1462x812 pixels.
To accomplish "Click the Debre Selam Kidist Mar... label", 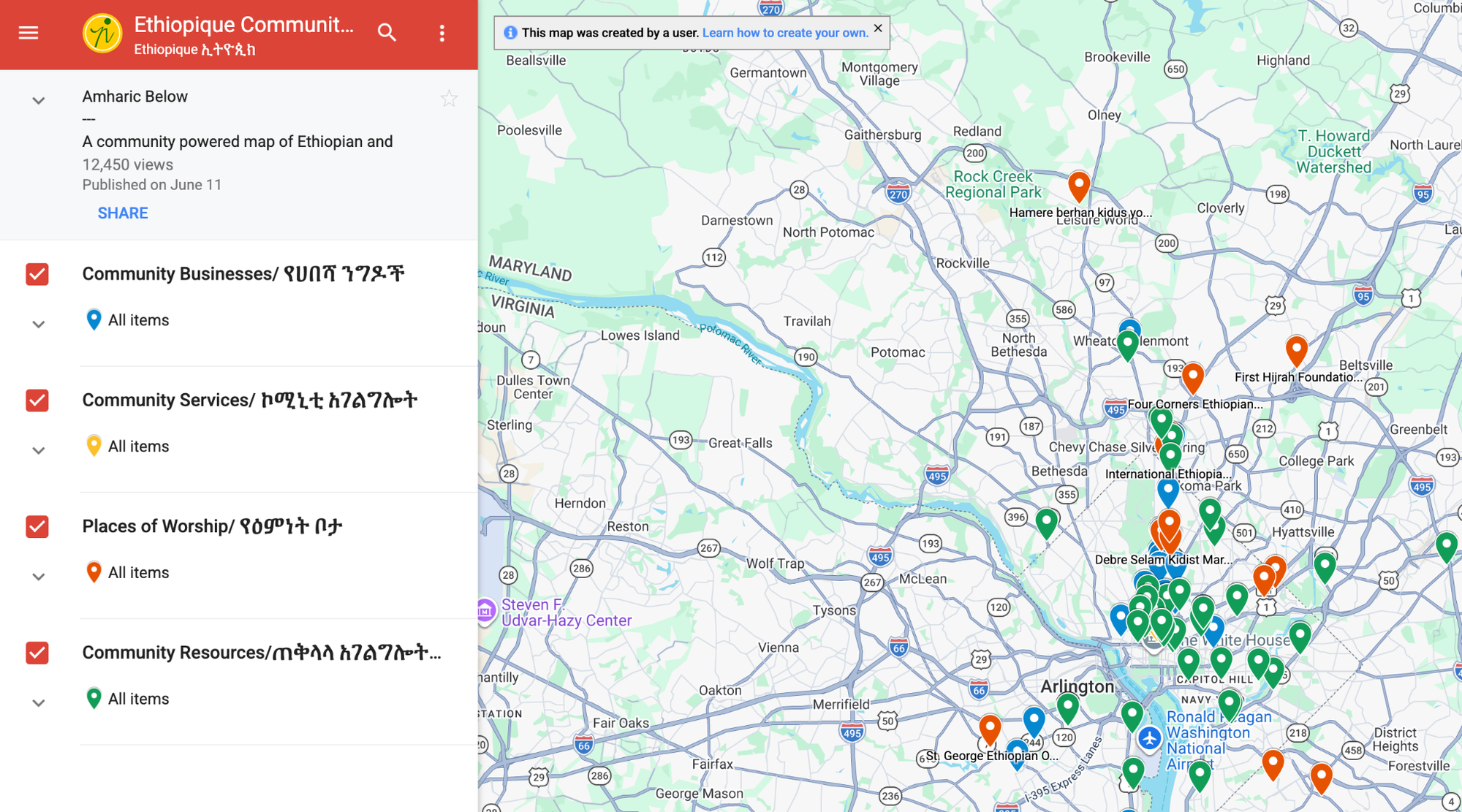I will click(x=1163, y=560).
